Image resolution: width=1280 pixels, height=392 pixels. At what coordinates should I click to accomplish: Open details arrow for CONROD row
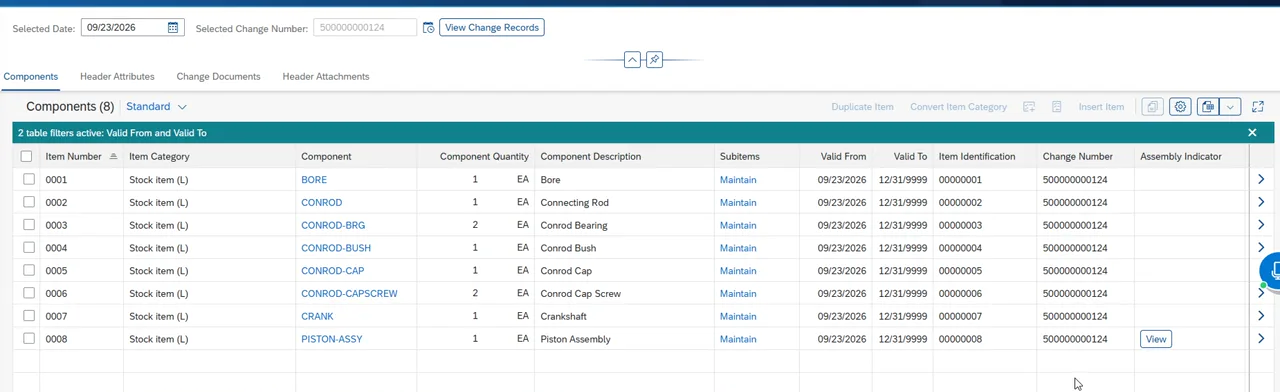(1261, 203)
